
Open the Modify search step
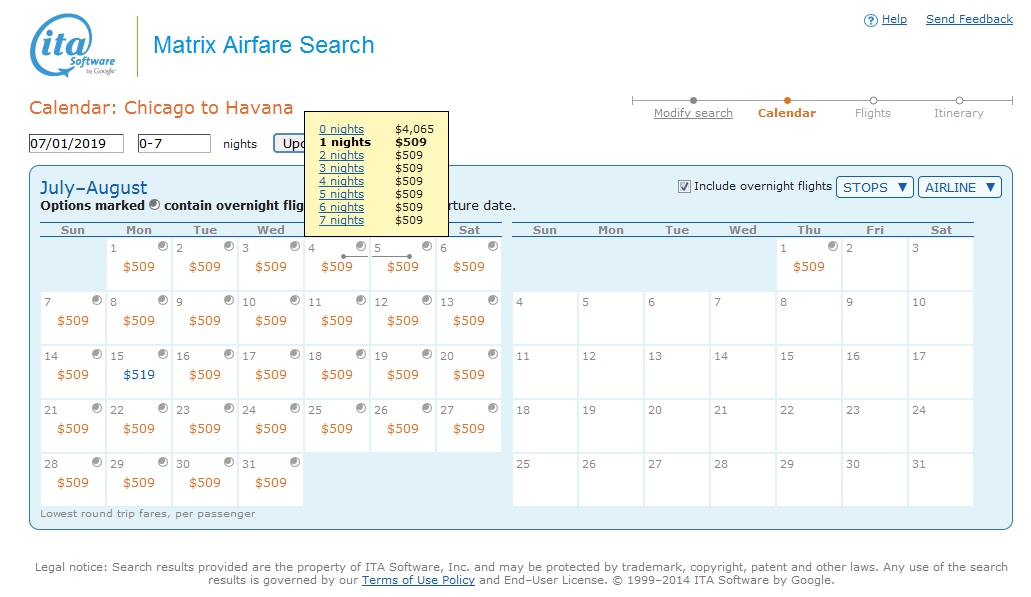point(693,113)
